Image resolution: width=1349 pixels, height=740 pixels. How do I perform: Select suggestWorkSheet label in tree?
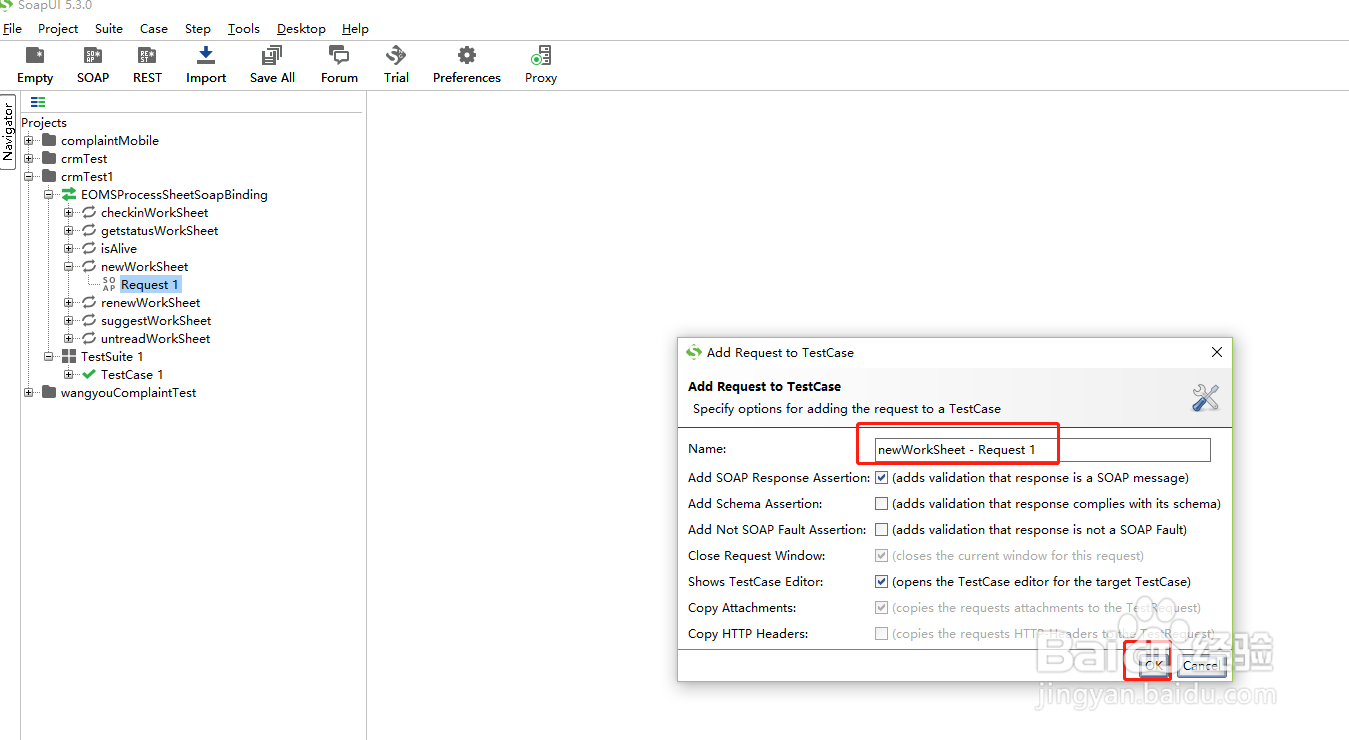[156, 320]
